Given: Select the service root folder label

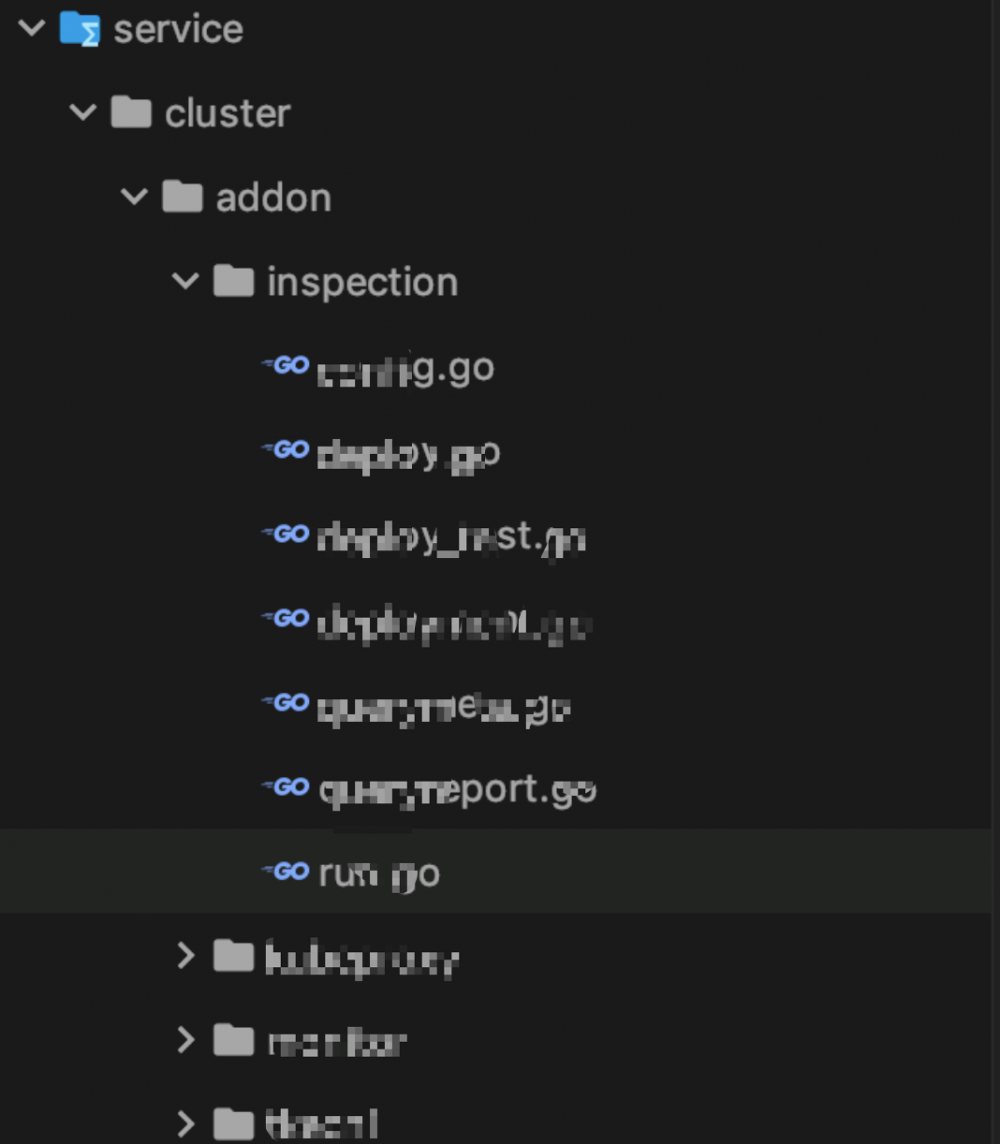Looking at the screenshot, I should point(178,29).
